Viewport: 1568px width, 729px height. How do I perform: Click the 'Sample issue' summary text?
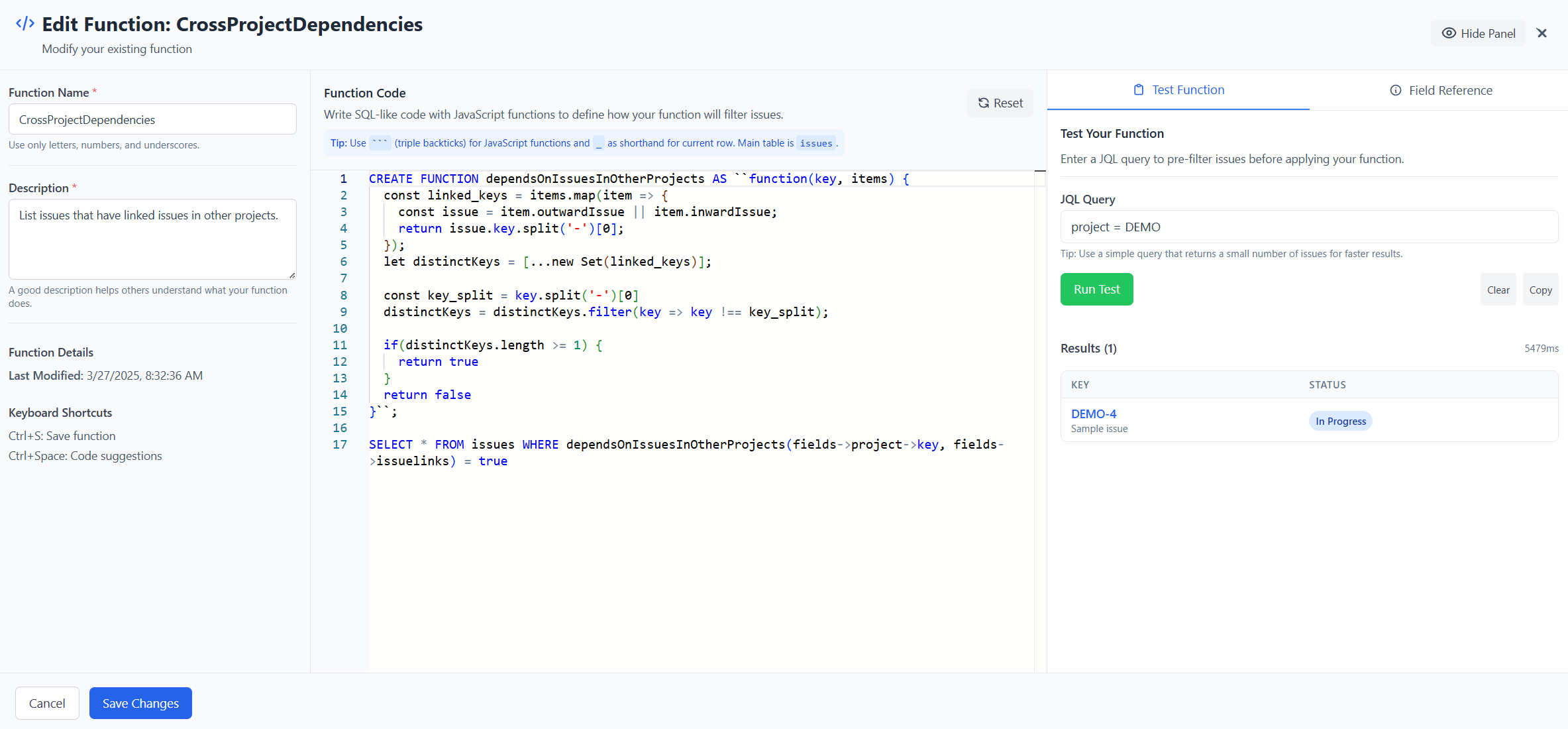[x=1100, y=429]
